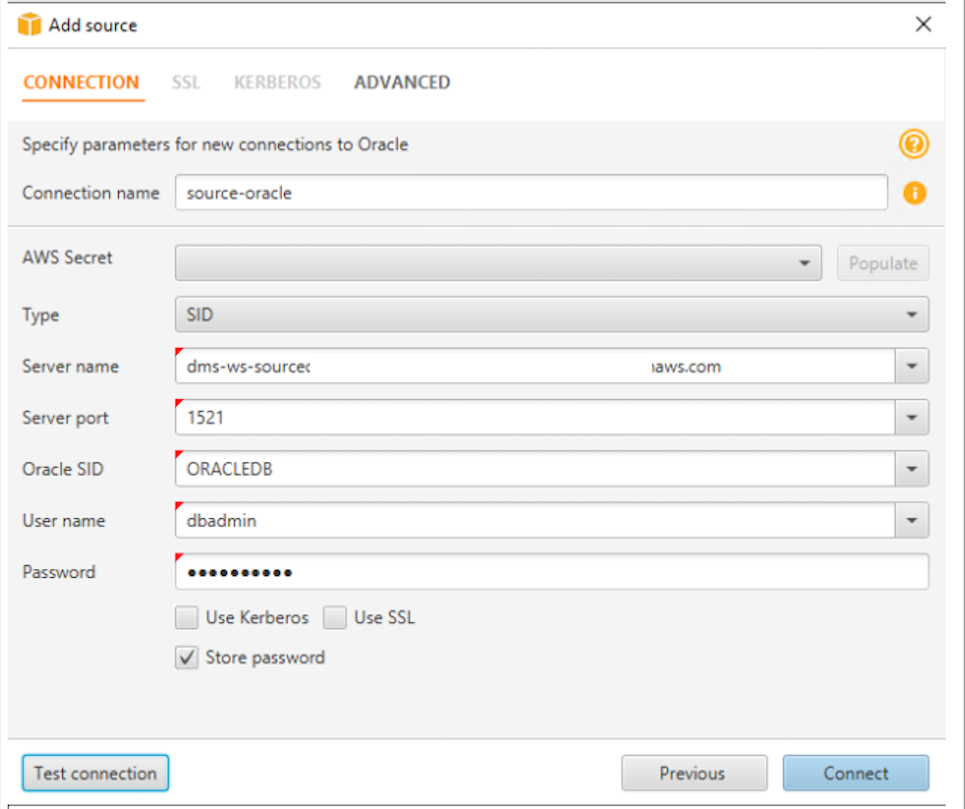Click into the Password field
Screen dimensions: 965x809
click(x=550, y=572)
